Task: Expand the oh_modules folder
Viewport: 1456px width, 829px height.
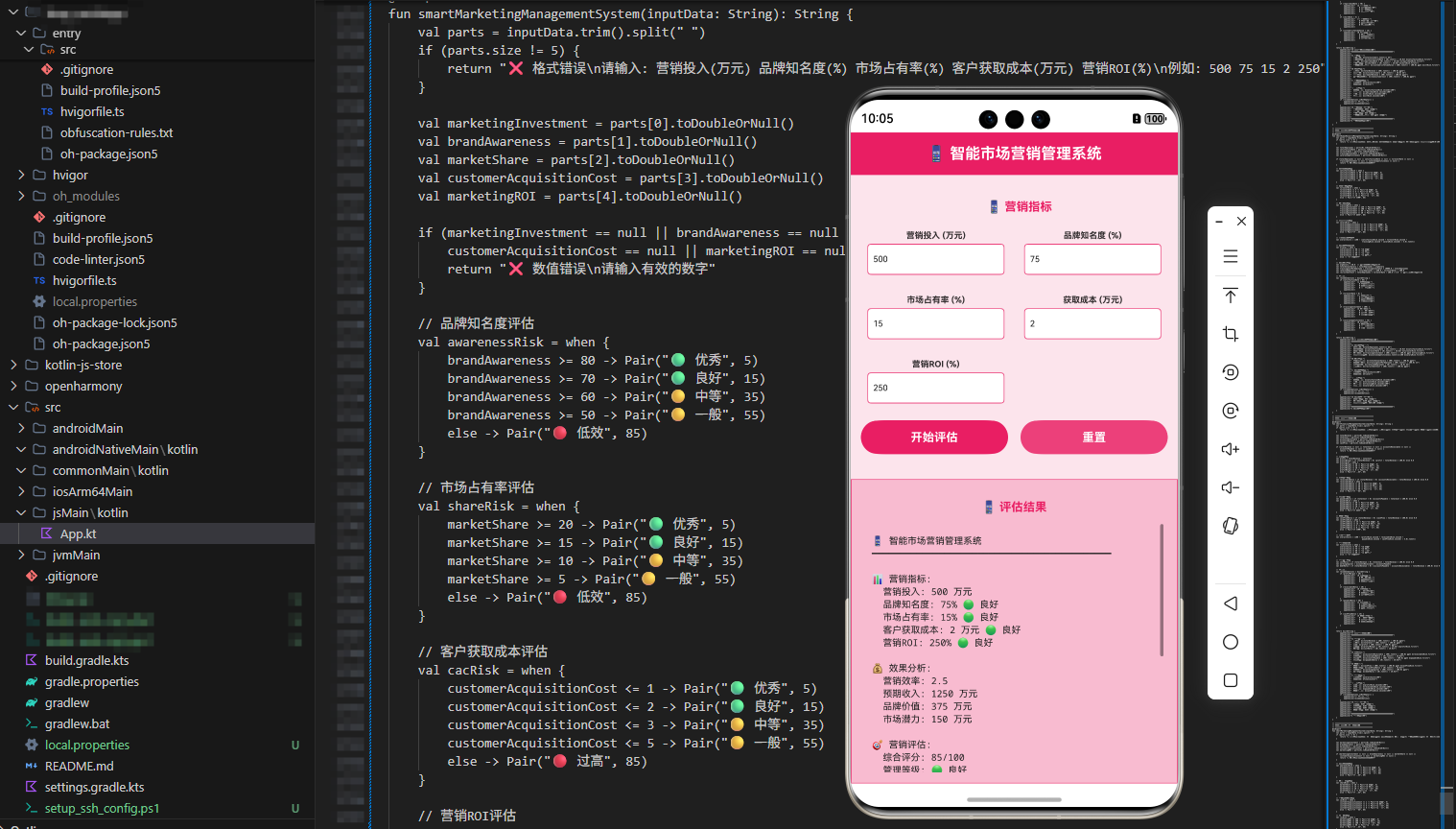Action: (x=21, y=196)
